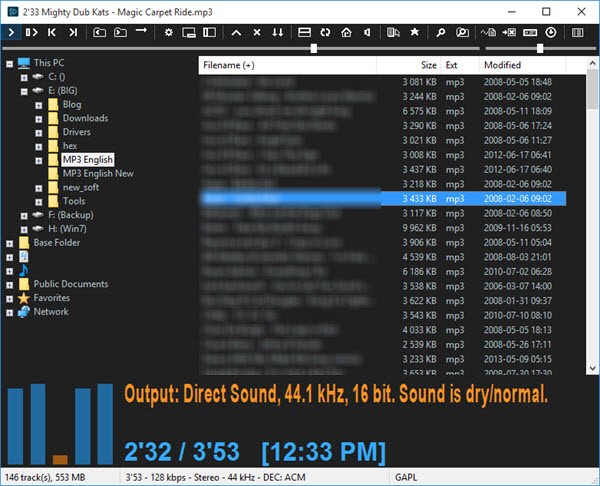Expand the H: (Win7) drive
The width and height of the screenshot is (600, 486).
pyautogui.click(x=24, y=230)
